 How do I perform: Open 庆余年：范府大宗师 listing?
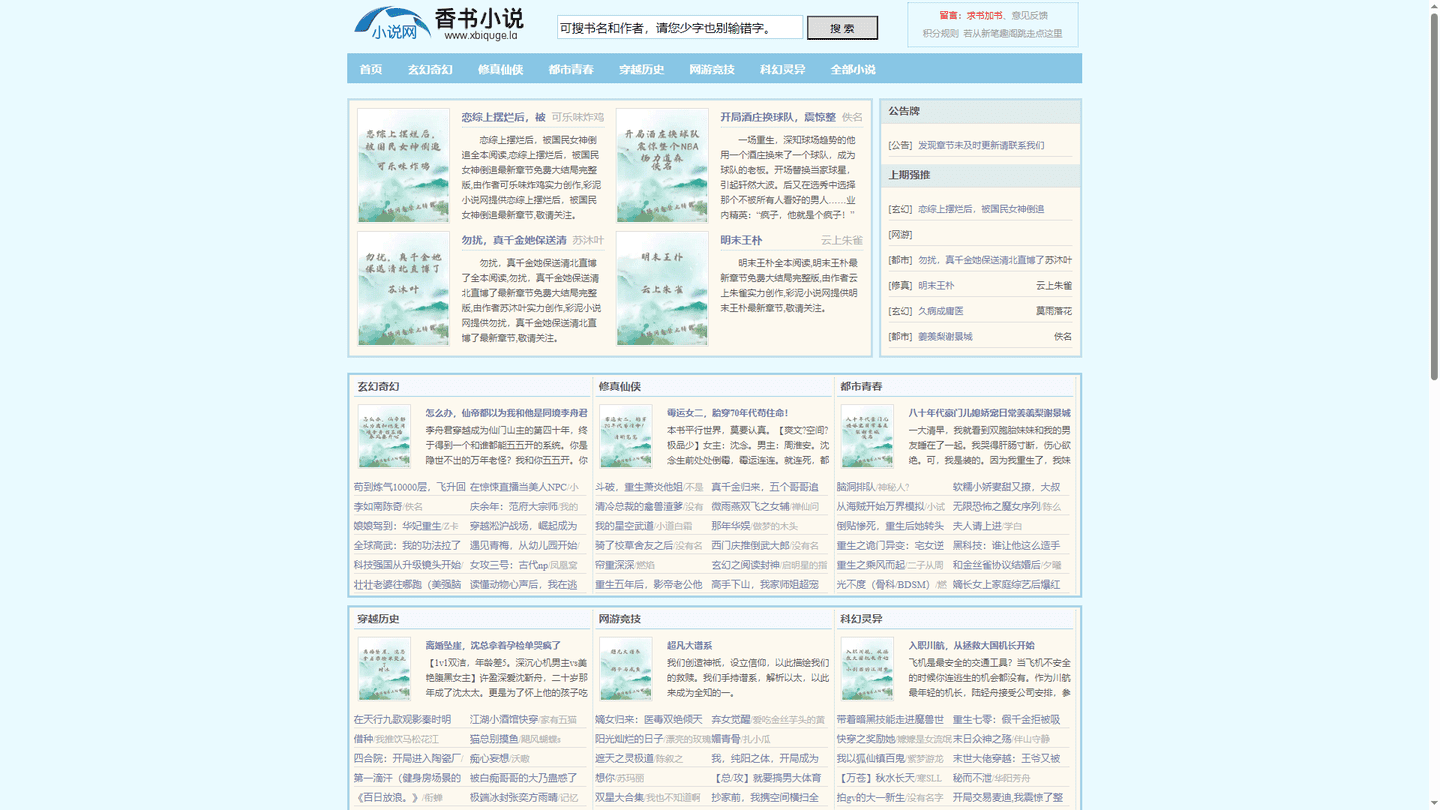(x=513, y=507)
